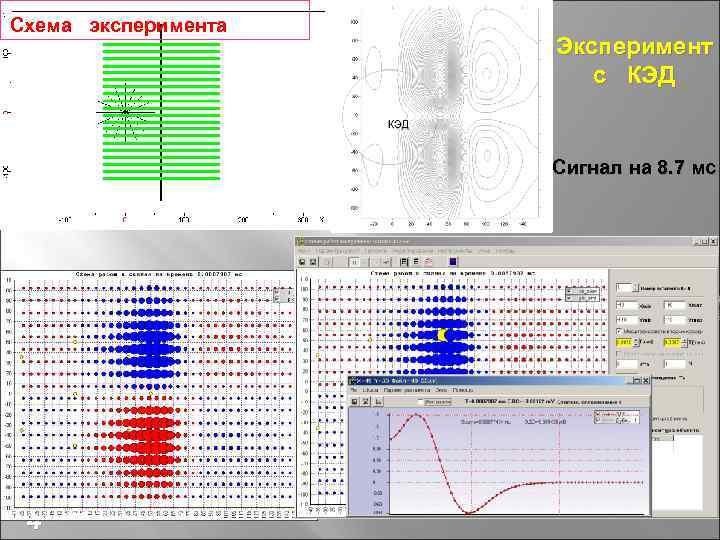Toggle the greyed-out checkbox in settings panel
Viewport: 720px width, 540px height.
[619, 354]
